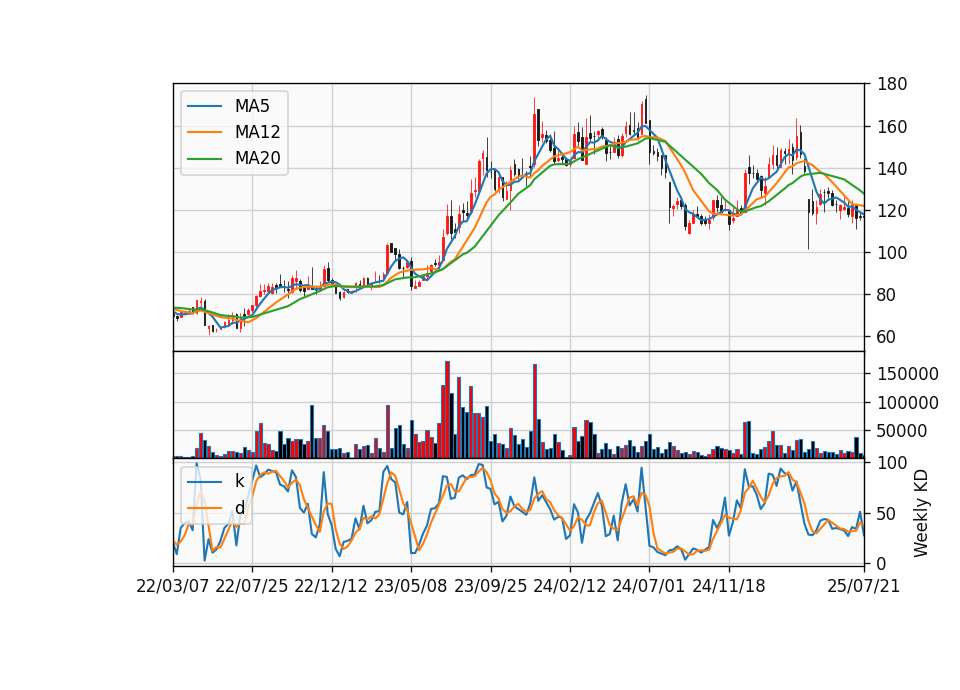Click the 0 tick on Weekly KD axis
Viewport: 960px width, 690px height.
tap(882, 564)
